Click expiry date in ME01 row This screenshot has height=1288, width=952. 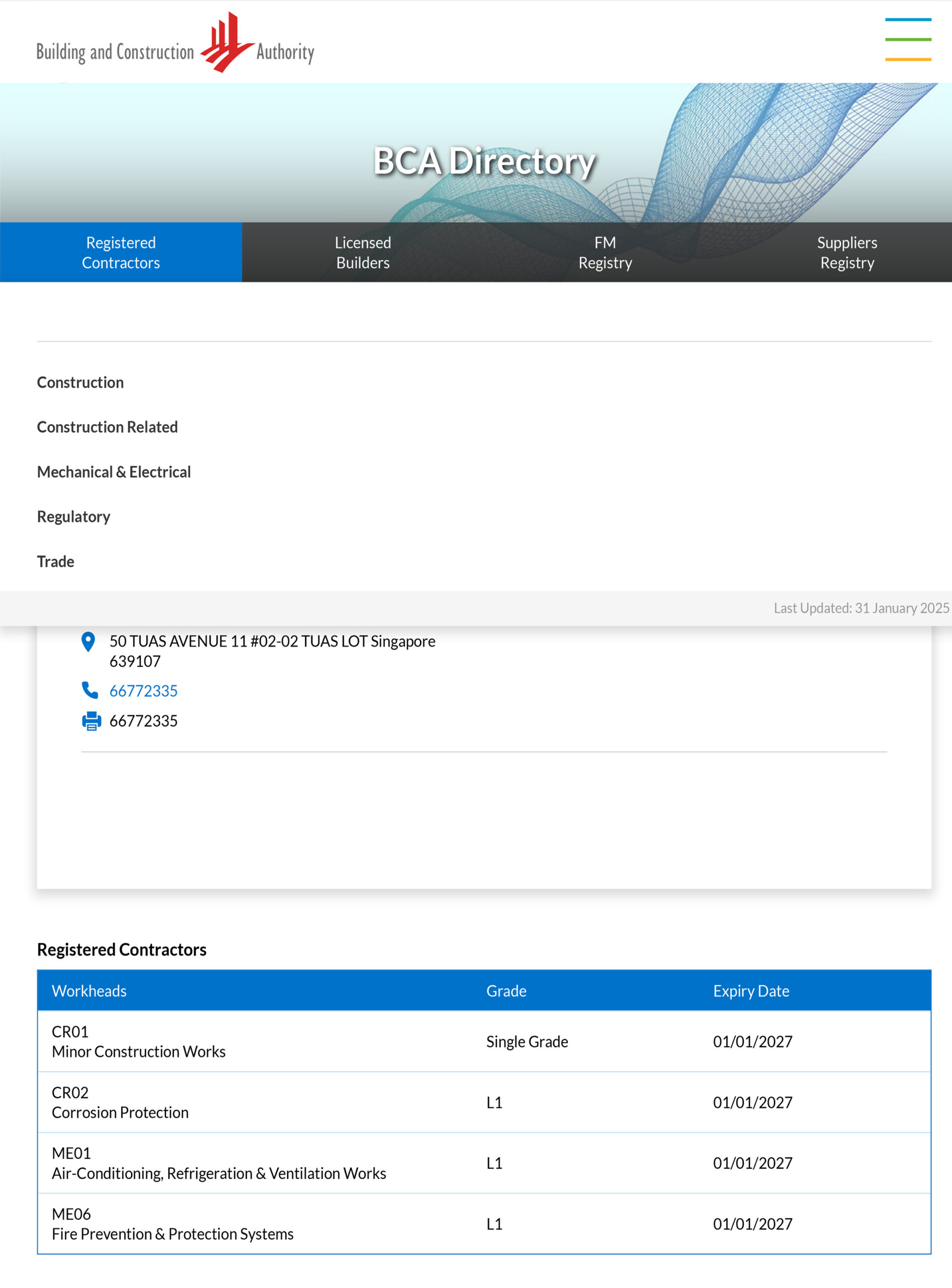[753, 1163]
